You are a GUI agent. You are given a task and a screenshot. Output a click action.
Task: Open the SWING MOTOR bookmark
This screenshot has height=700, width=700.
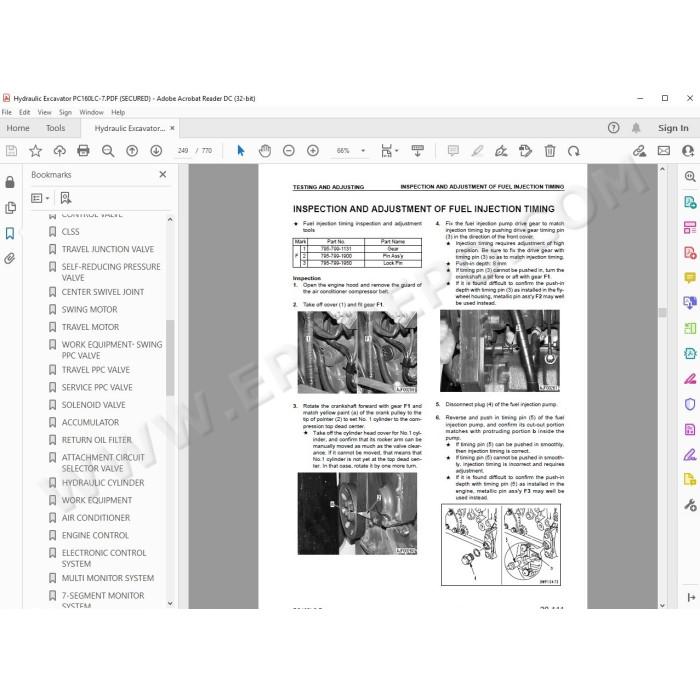(x=89, y=310)
